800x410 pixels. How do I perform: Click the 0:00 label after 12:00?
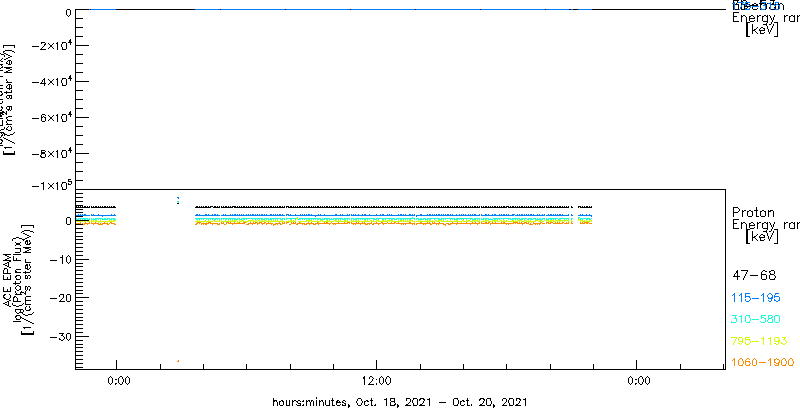[639, 381]
